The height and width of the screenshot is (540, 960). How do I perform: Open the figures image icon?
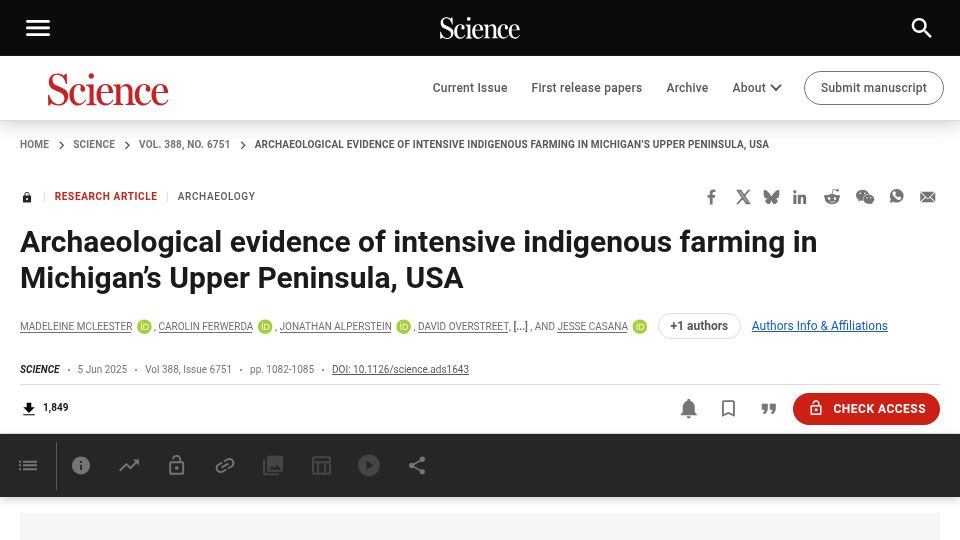(273, 466)
